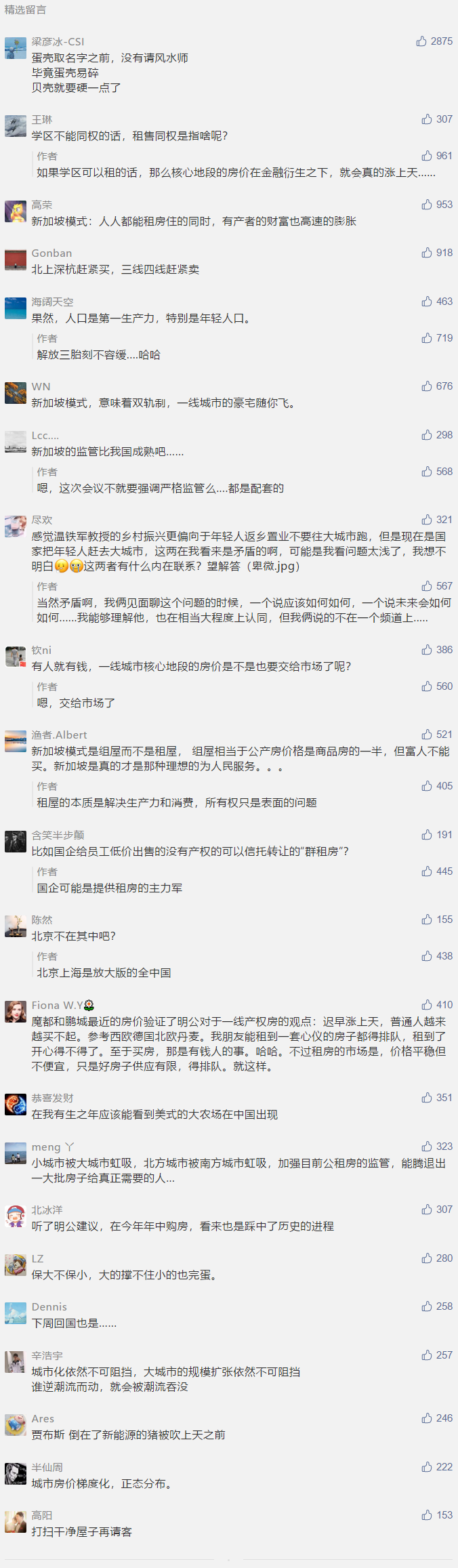Select the 精选留言 section header
Image resolution: width=458 pixels, height=1568 pixels.
(25, 10)
